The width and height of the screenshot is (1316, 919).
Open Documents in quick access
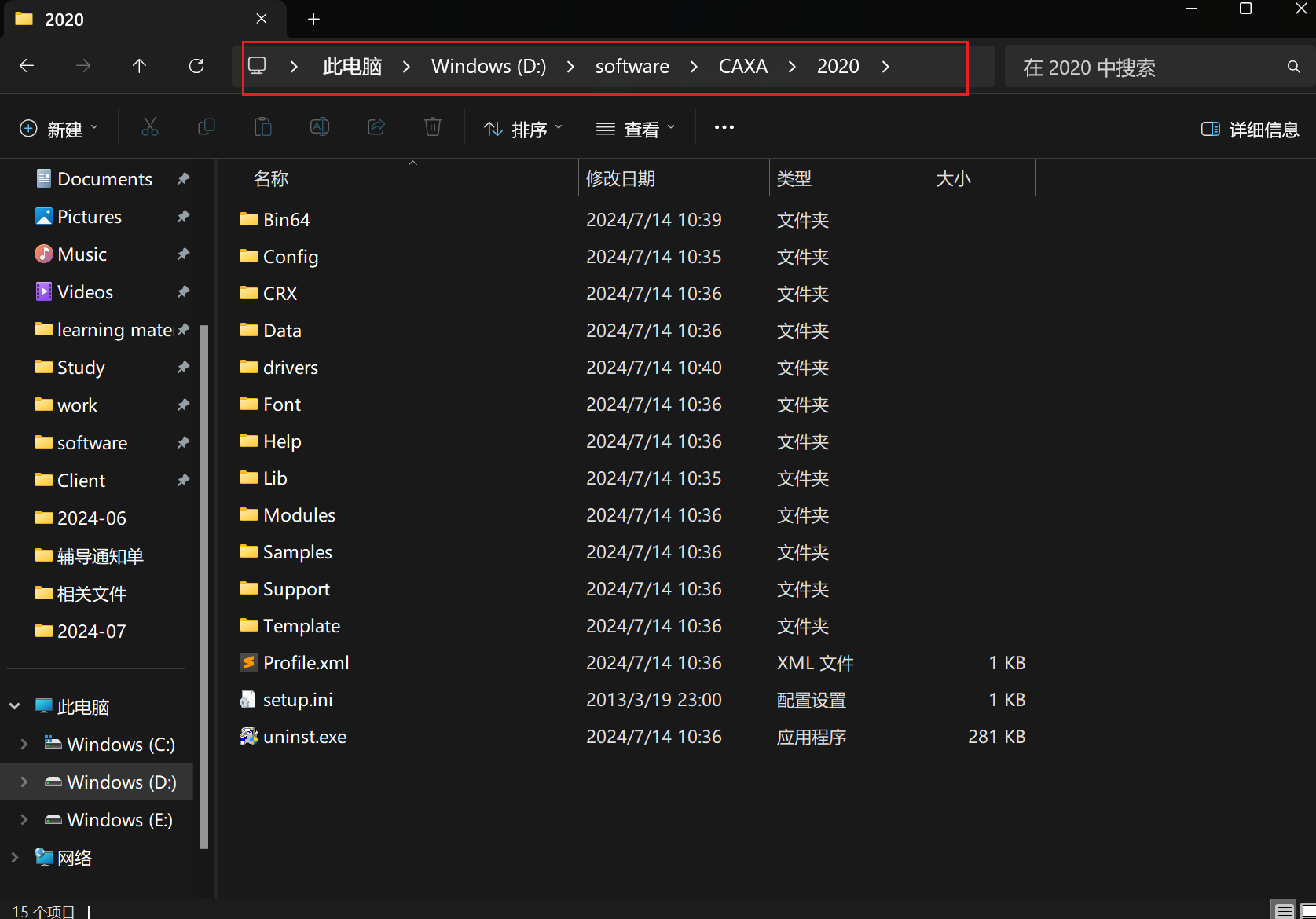[x=104, y=179]
